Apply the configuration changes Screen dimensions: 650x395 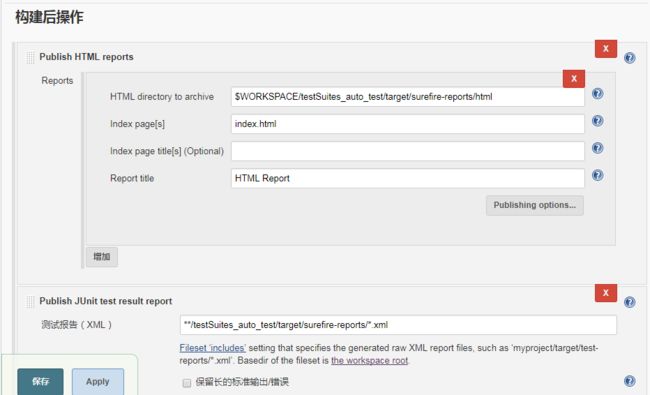click(x=98, y=382)
